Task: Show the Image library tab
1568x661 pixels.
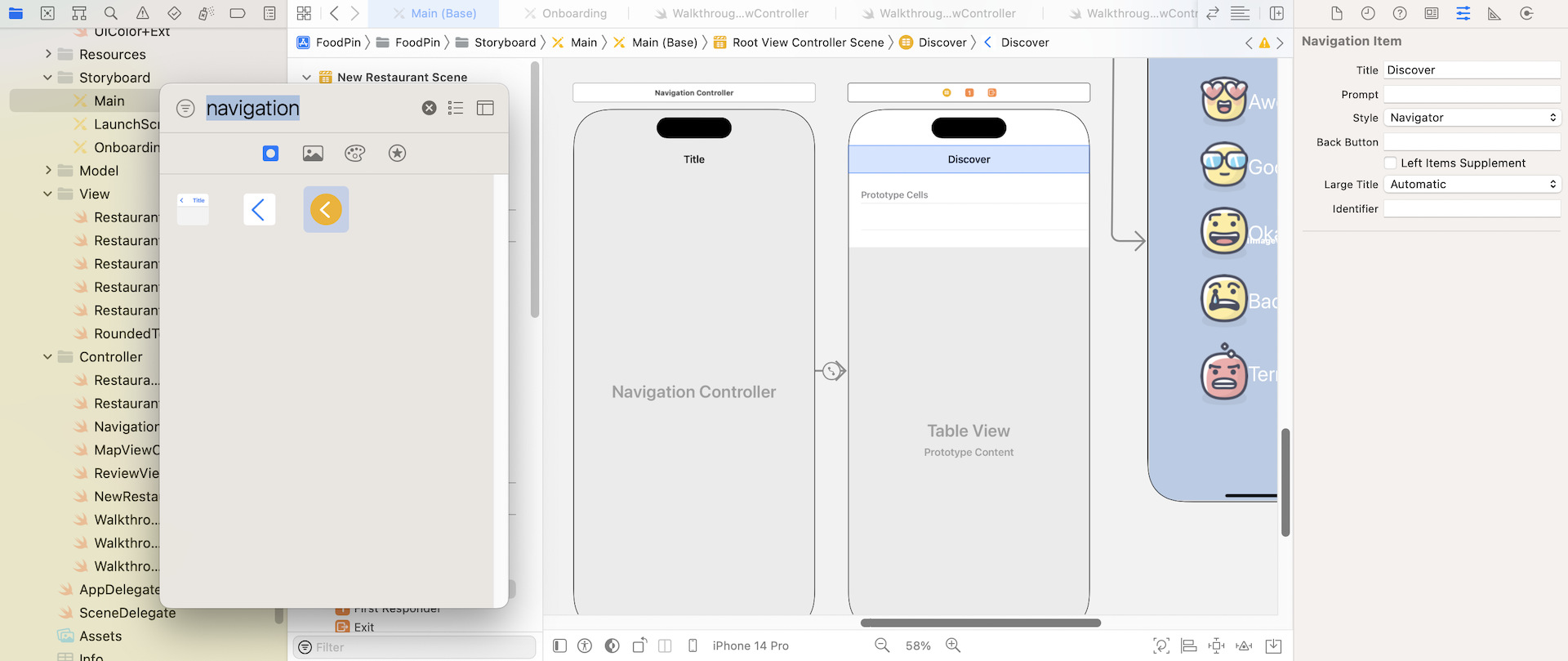Action: pos(313,153)
